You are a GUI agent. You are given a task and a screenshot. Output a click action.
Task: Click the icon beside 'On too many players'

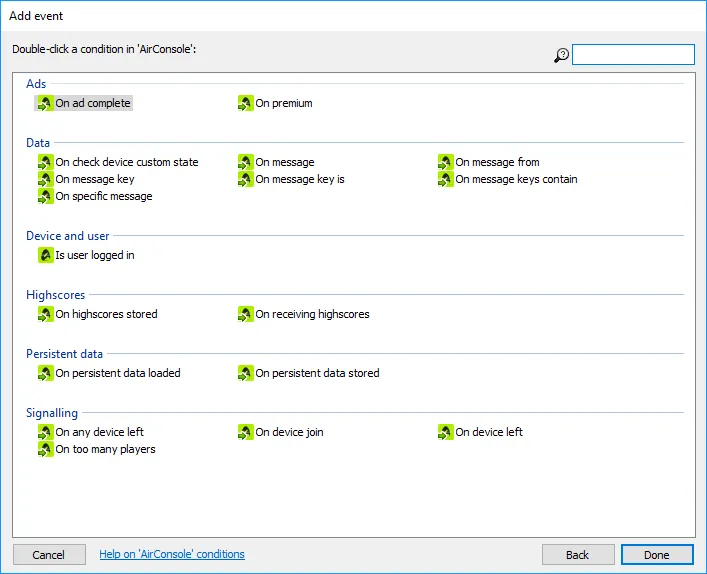(46, 450)
